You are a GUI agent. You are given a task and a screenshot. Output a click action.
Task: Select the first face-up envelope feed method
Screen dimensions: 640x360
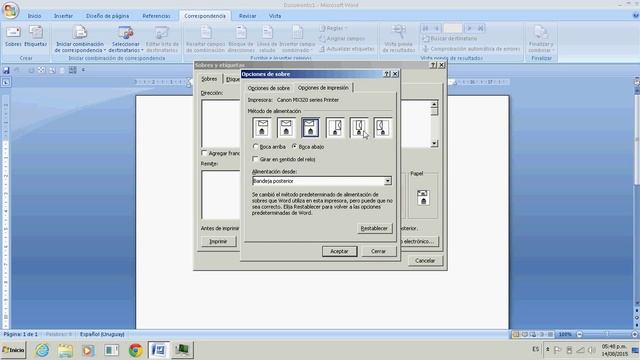[x=262, y=128]
